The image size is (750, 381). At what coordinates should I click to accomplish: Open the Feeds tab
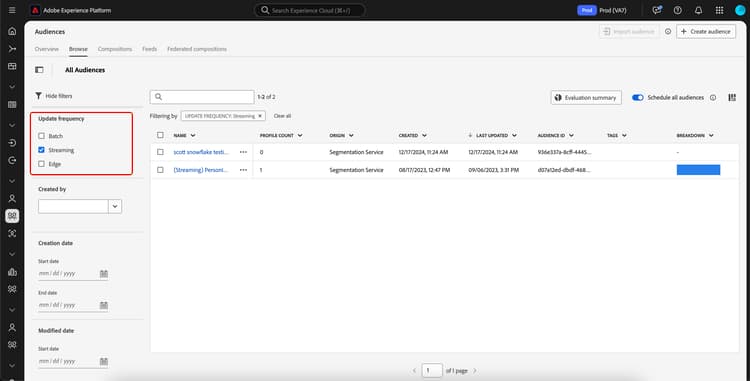point(149,49)
